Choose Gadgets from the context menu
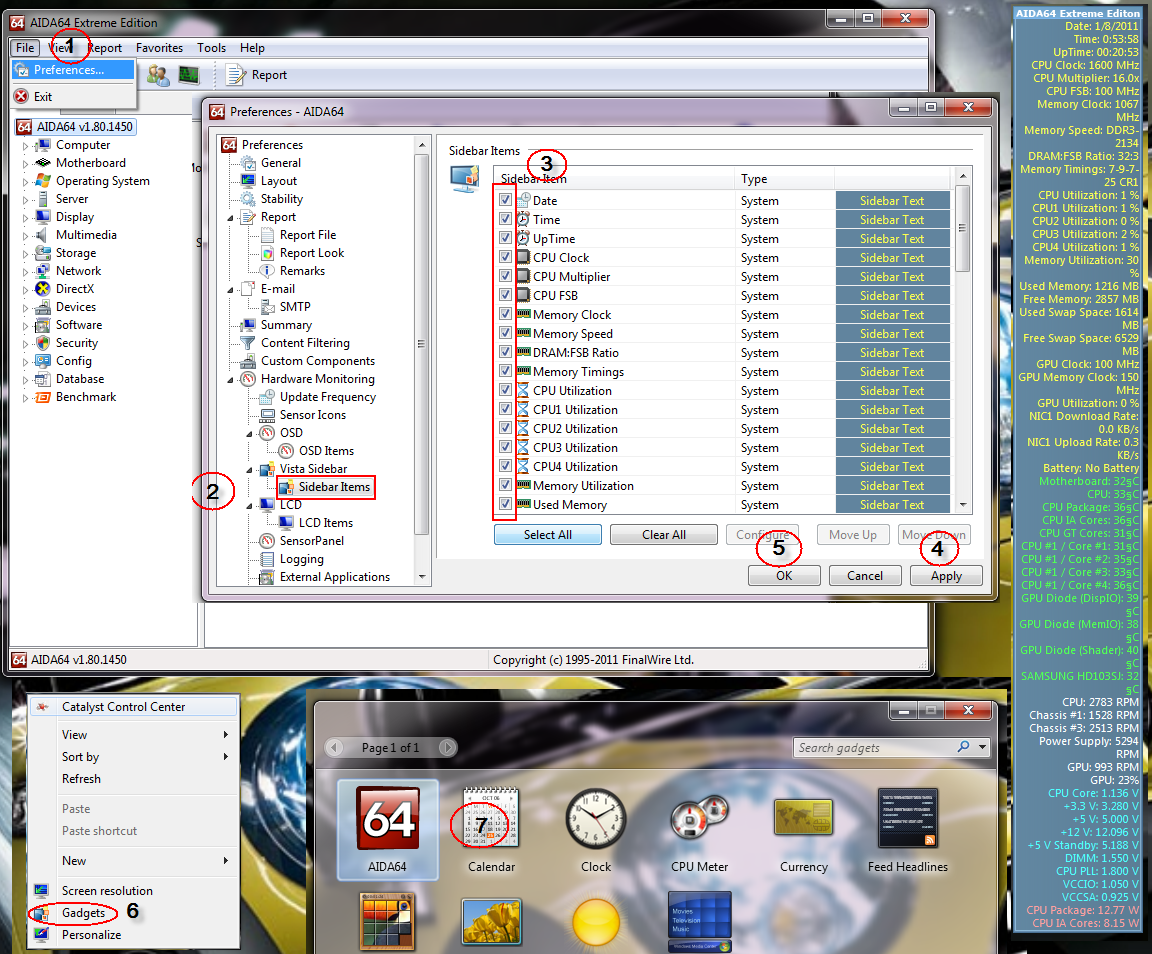Image resolution: width=1152 pixels, height=954 pixels. 83,913
